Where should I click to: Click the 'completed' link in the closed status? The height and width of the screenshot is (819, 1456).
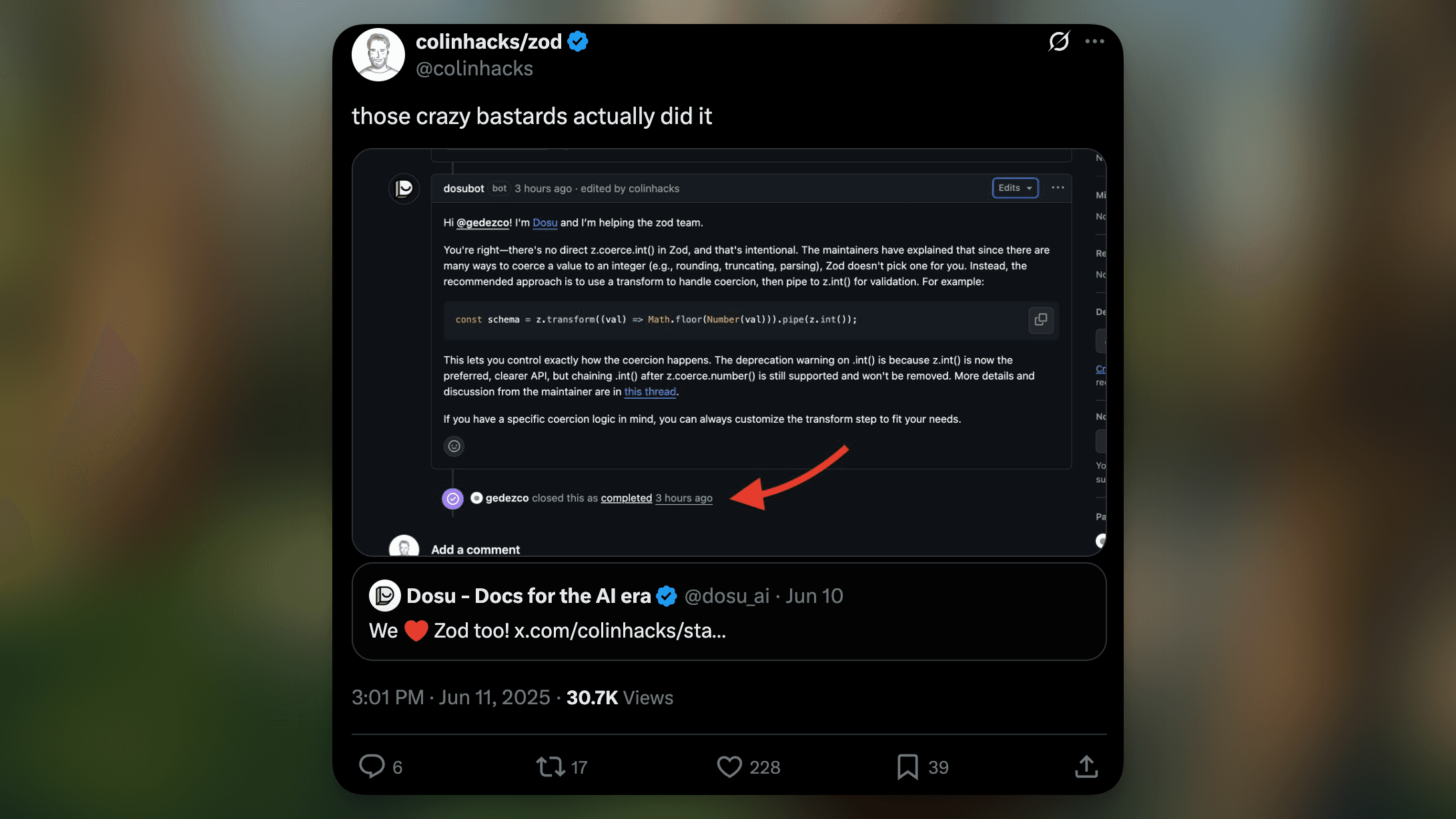click(x=626, y=498)
